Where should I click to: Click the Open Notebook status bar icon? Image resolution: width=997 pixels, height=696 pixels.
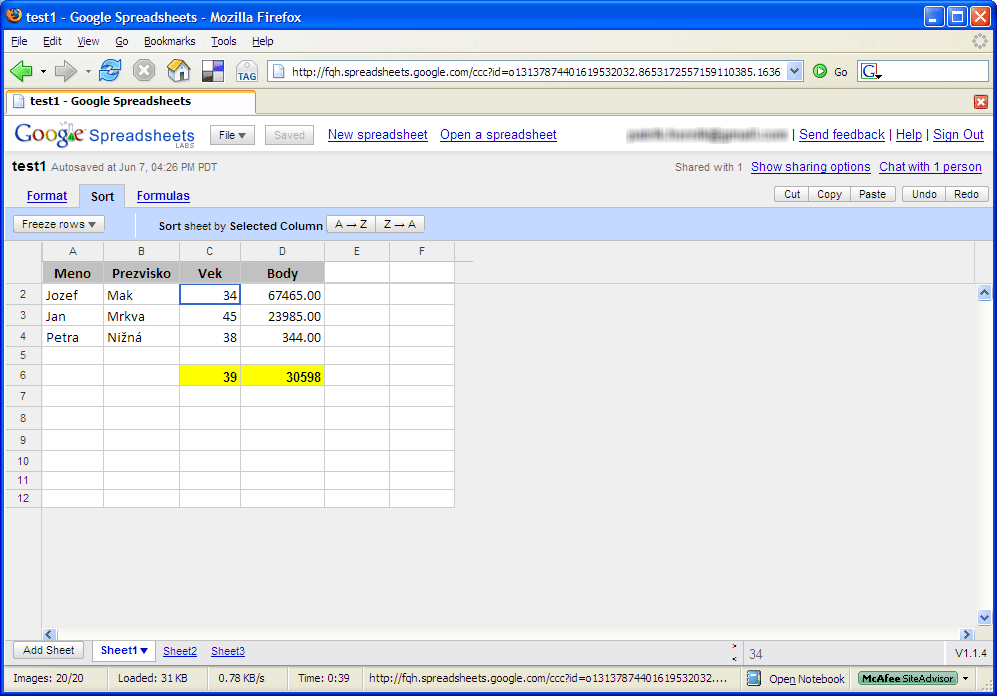click(x=753, y=678)
